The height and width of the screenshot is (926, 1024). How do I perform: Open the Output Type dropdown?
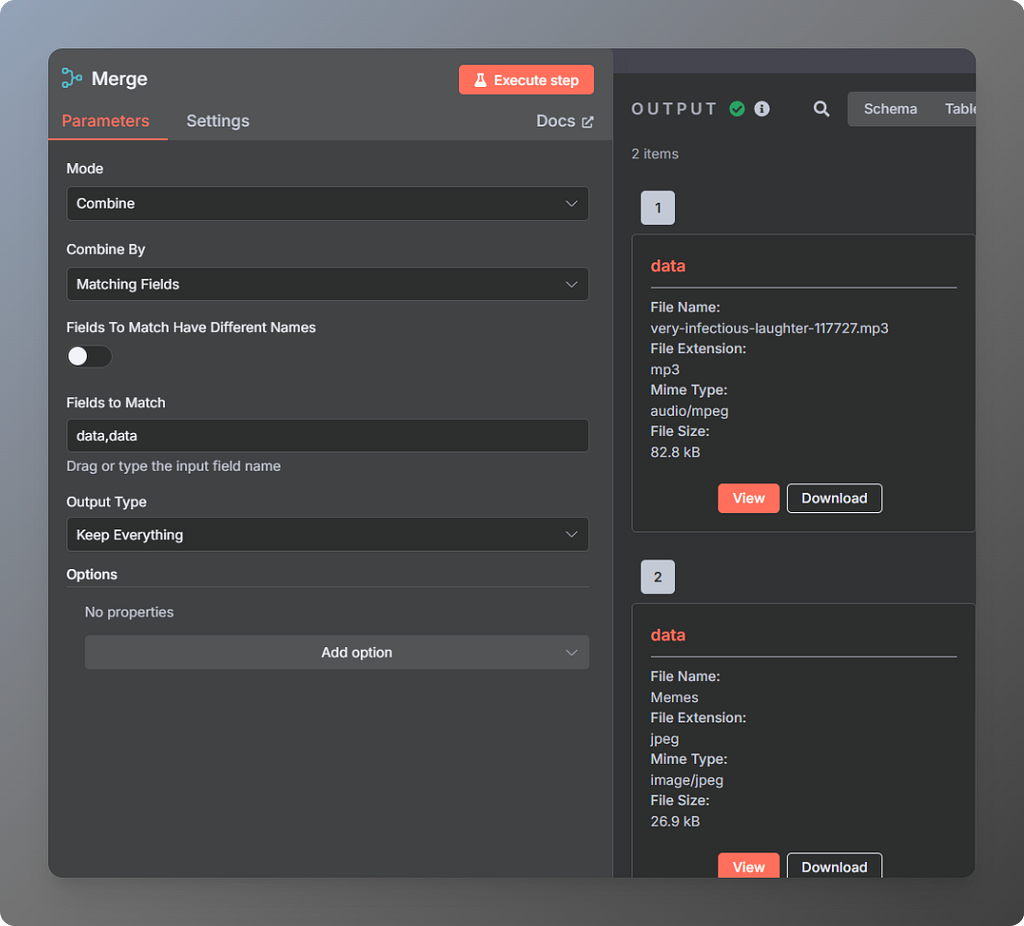tap(327, 534)
